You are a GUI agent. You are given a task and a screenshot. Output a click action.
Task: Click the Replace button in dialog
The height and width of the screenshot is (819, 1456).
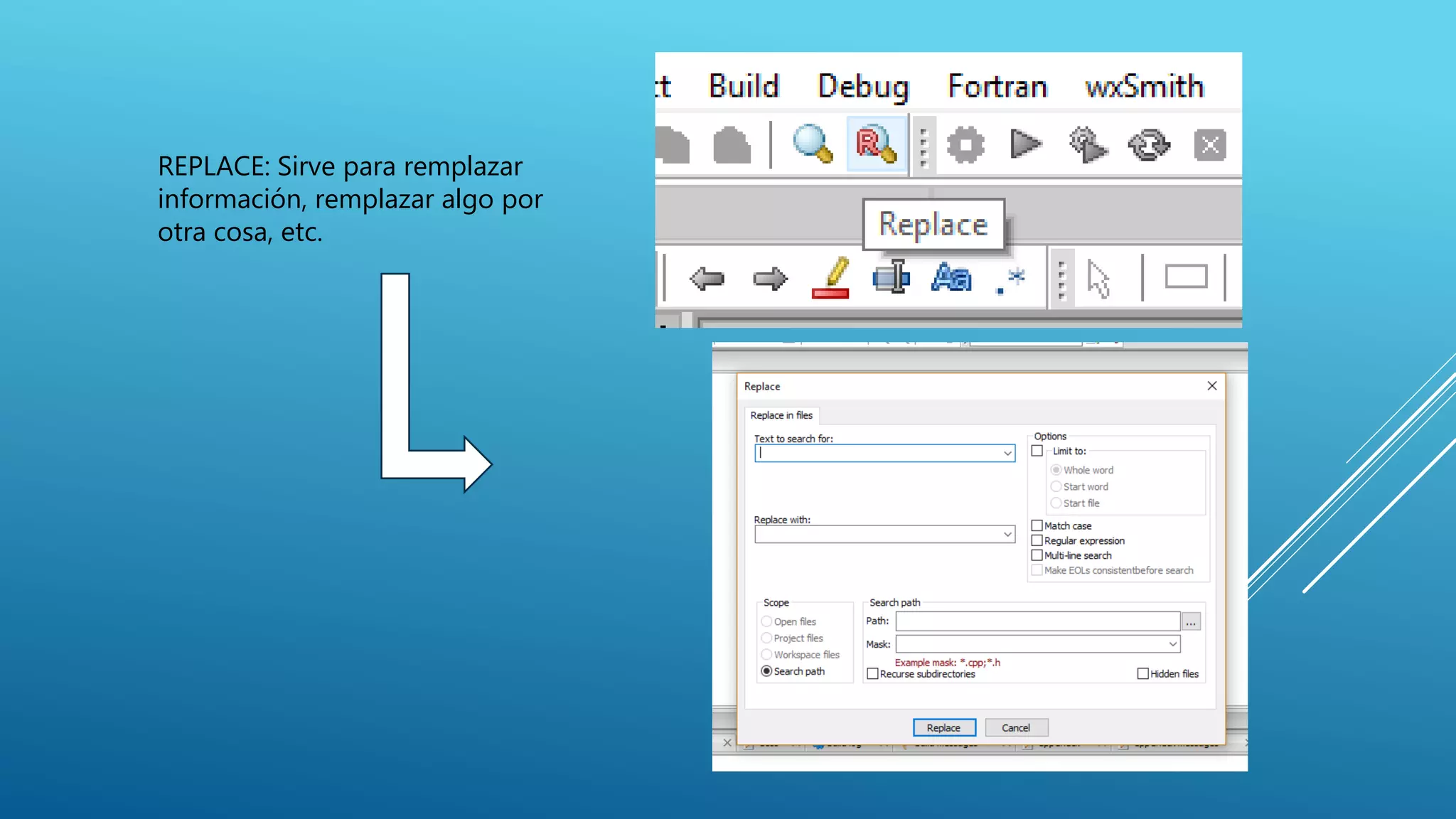coord(944,727)
